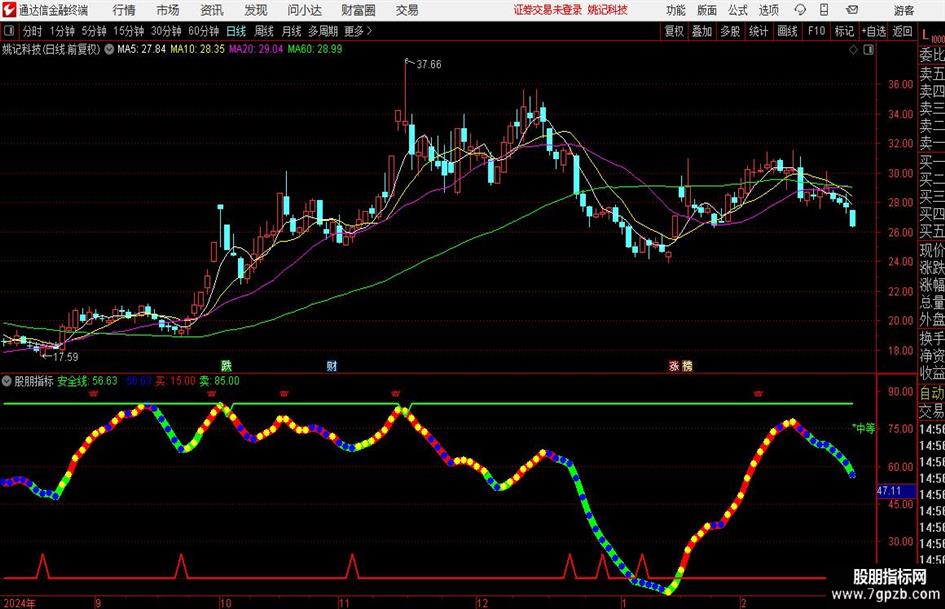
Task: Click the 2024年 label on time axis
Action: tap(19, 603)
